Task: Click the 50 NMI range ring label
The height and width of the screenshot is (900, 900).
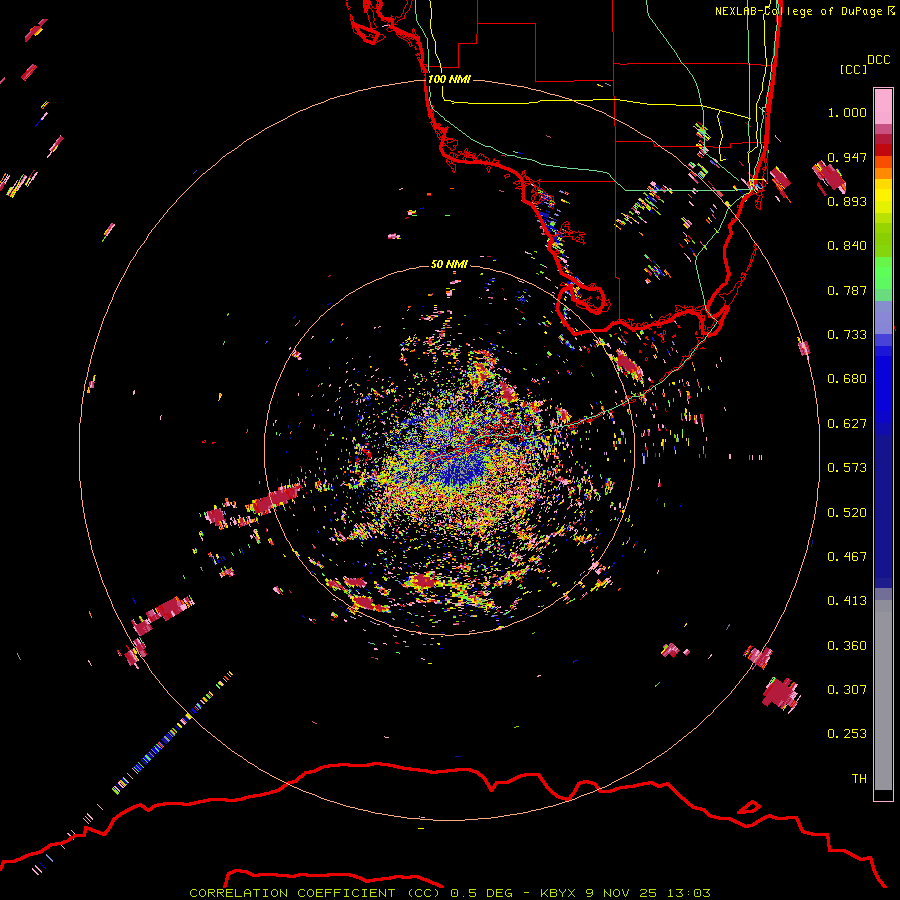Action: pos(449,264)
